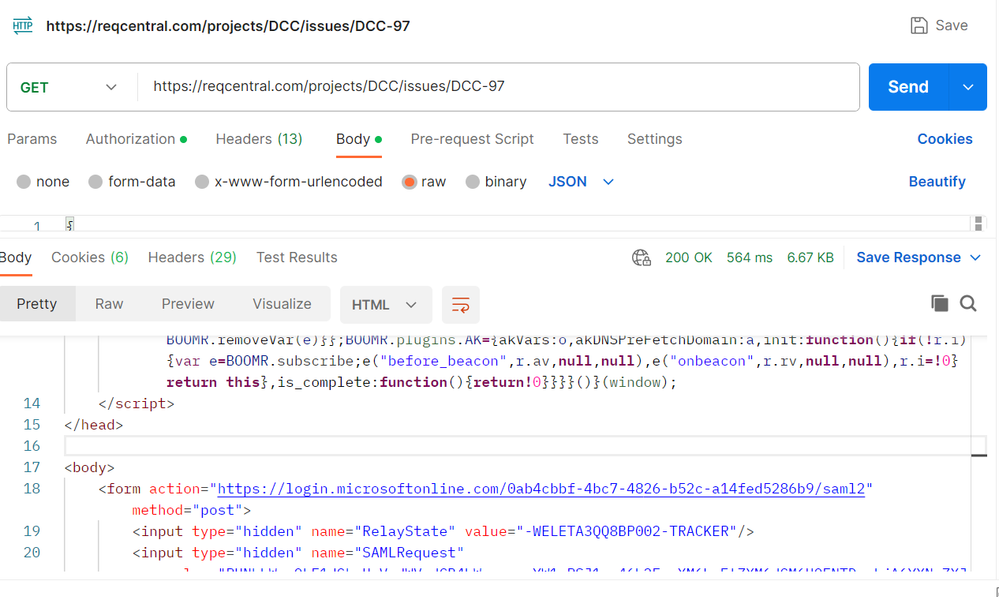Switch to the Preview response view

(x=188, y=304)
